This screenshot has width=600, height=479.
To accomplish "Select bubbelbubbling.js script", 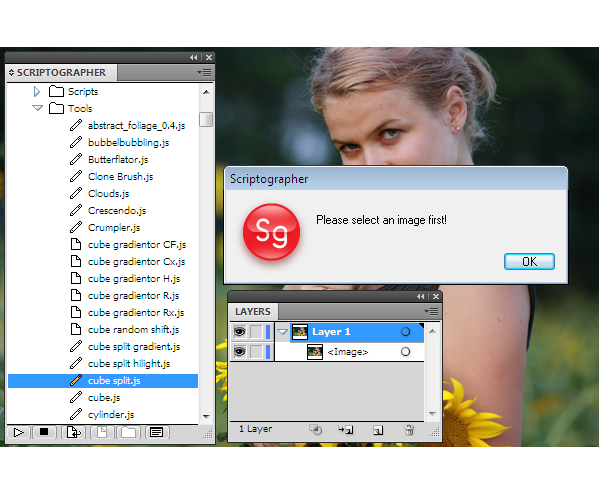I will [129, 142].
